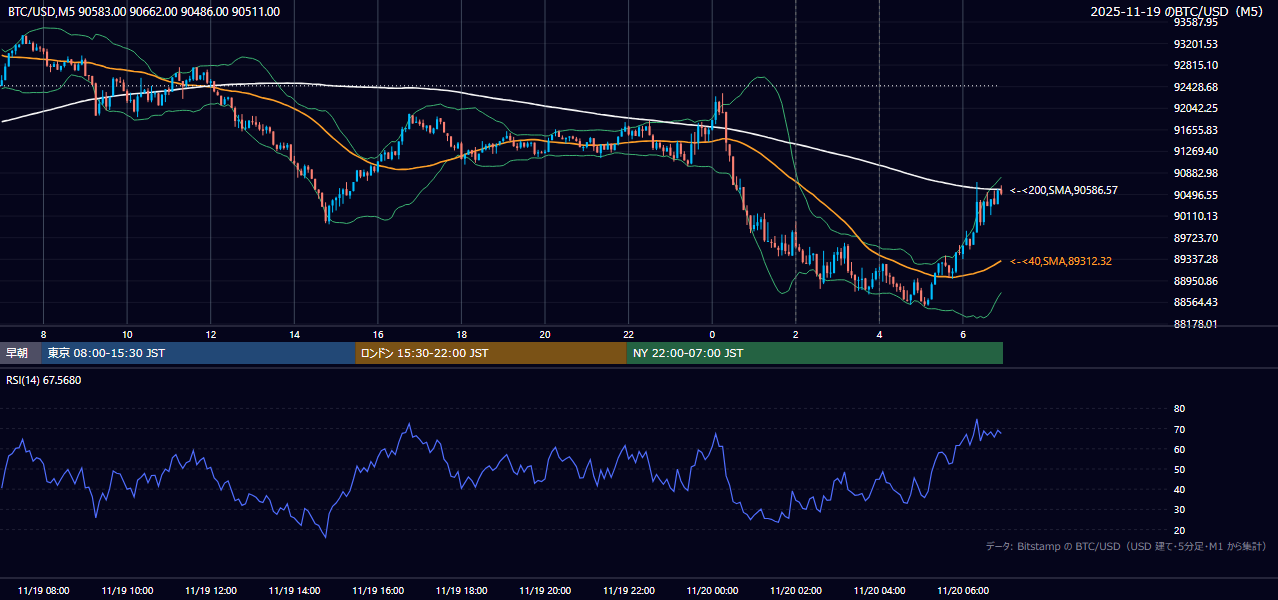
Task: Click the 11/19 22:00 date label
Action: (x=629, y=591)
